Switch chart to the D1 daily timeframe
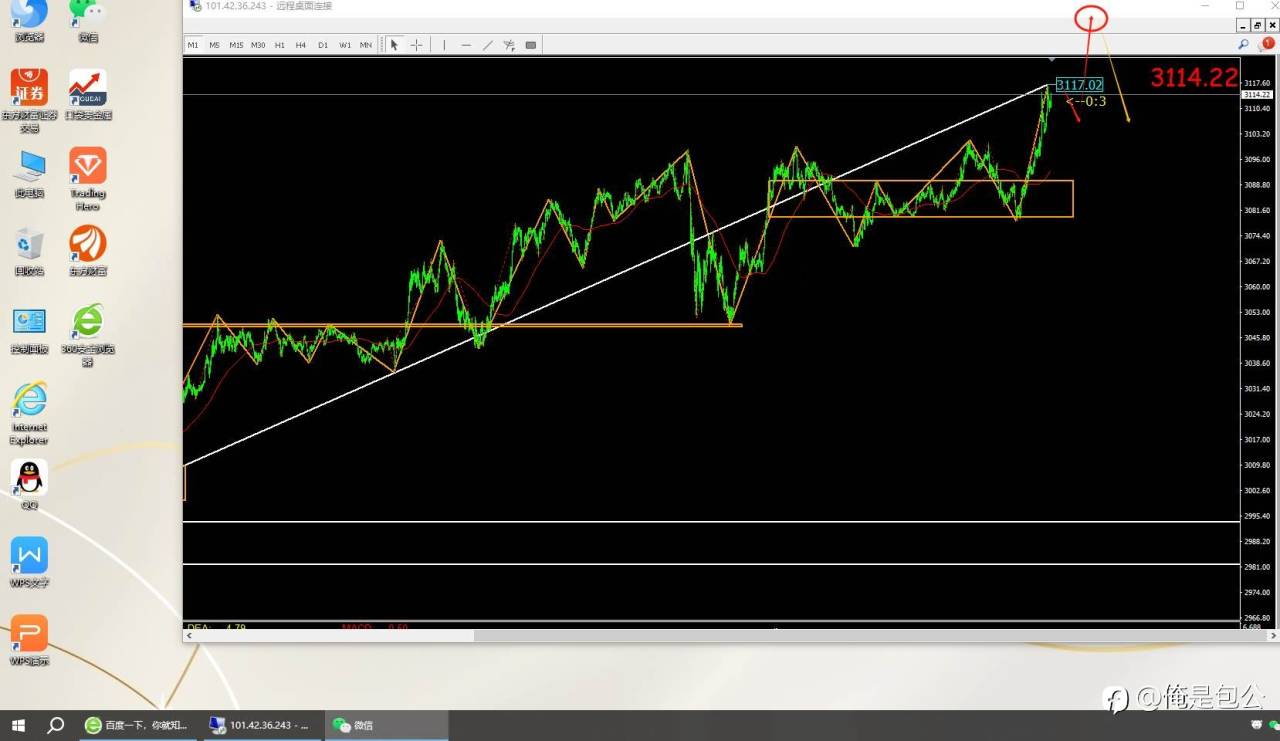The image size is (1280, 741). (x=323, y=45)
